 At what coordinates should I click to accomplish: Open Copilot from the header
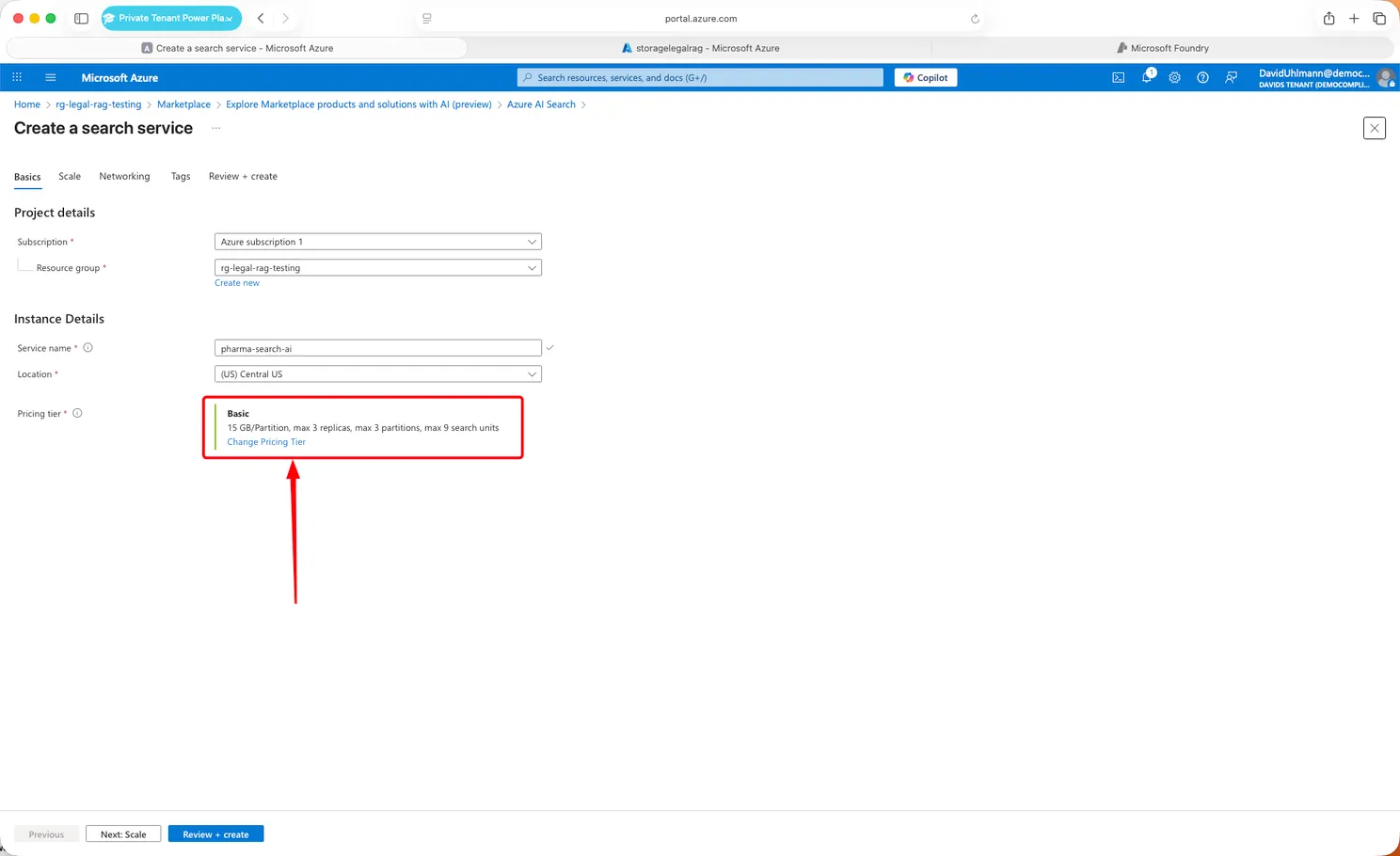(x=926, y=77)
